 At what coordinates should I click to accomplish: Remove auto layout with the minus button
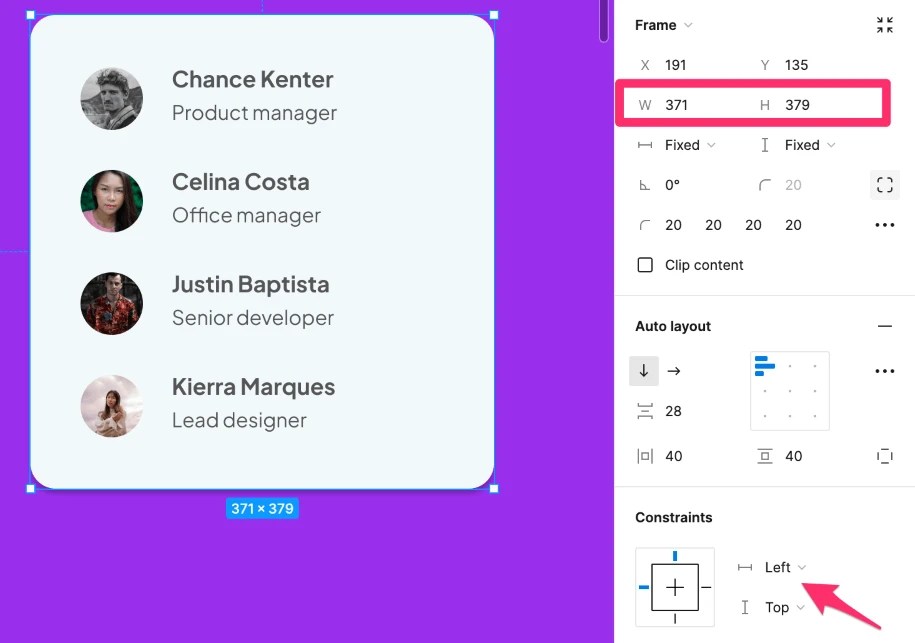(x=884, y=325)
